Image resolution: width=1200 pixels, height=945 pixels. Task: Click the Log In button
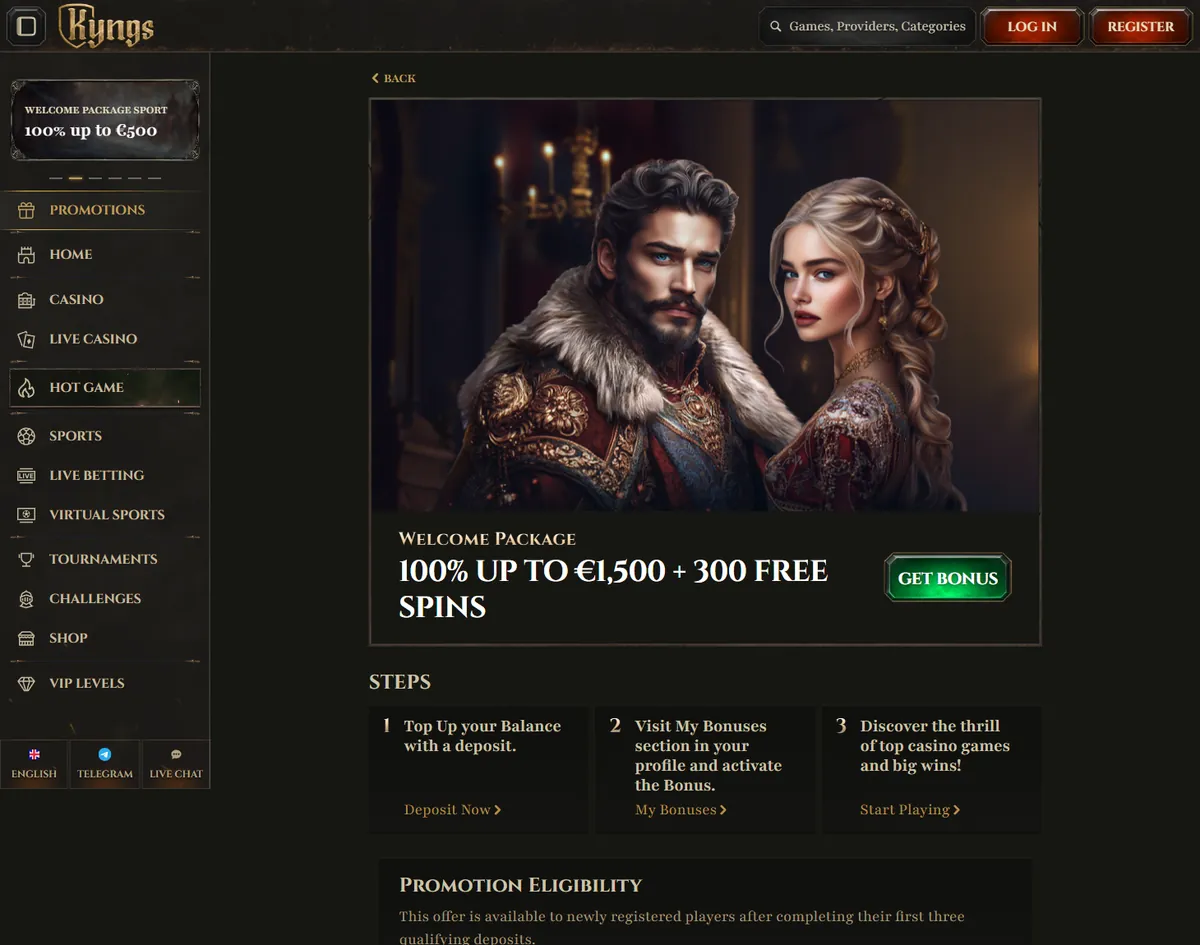[1032, 27]
